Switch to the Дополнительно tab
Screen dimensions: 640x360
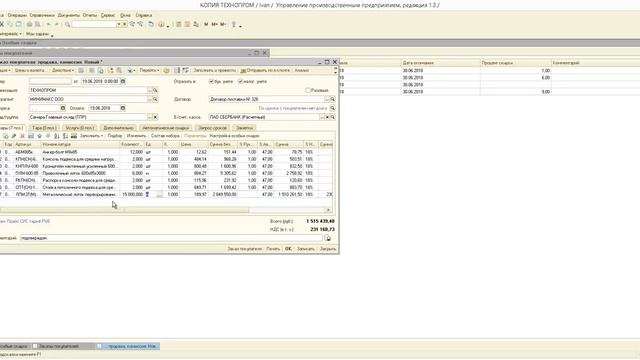[118, 128]
